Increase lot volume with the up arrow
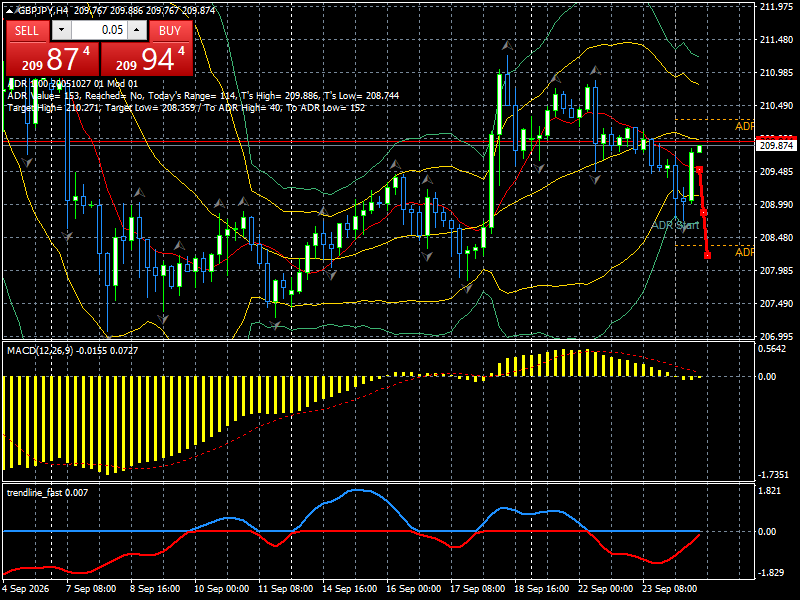 137,30
